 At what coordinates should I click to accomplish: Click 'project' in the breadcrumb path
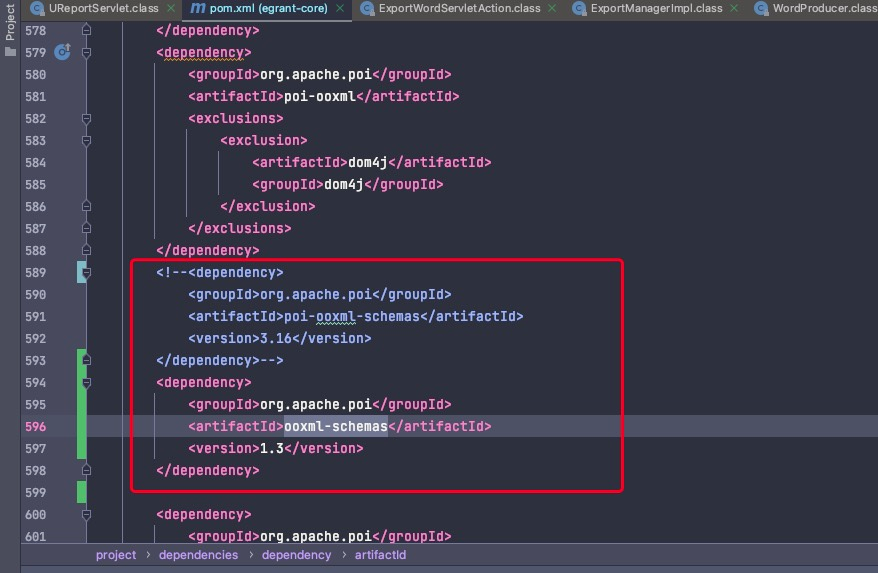click(x=116, y=555)
